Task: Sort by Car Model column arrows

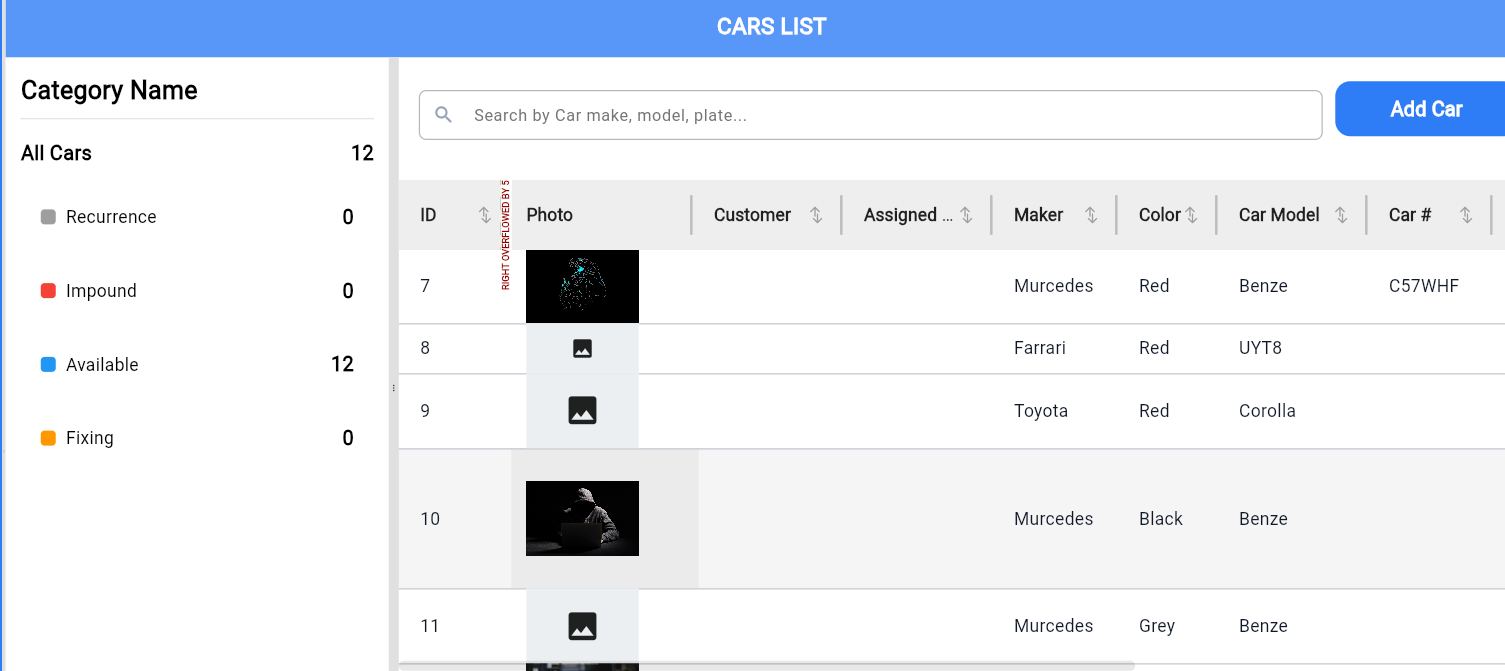Action: point(1341,215)
